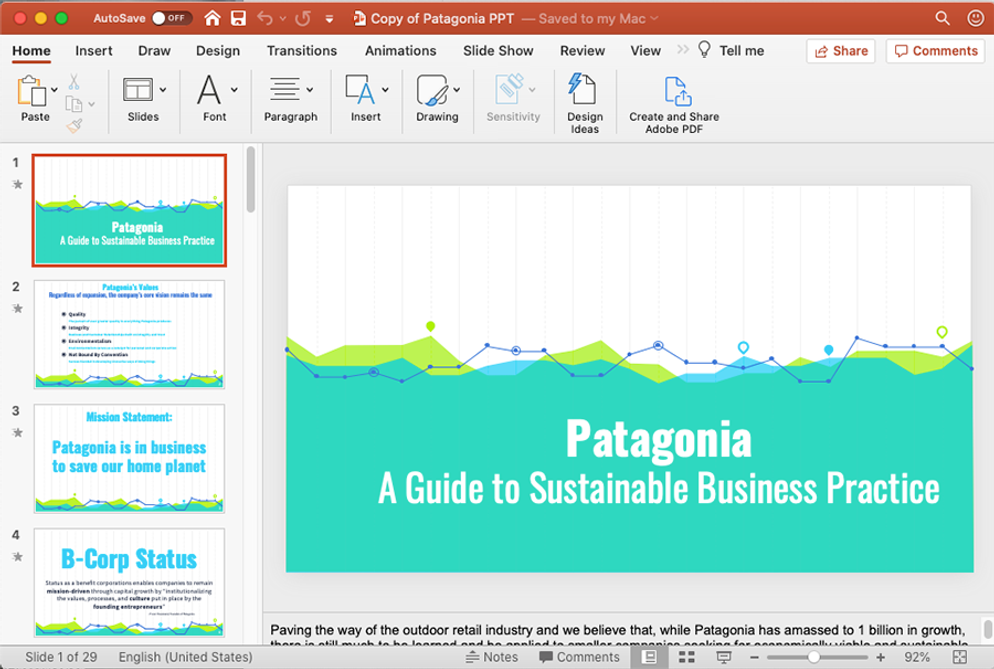Toggle the AutoSave switch
The height and width of the screenshot is (669, 994).
(x=171, y=18)
